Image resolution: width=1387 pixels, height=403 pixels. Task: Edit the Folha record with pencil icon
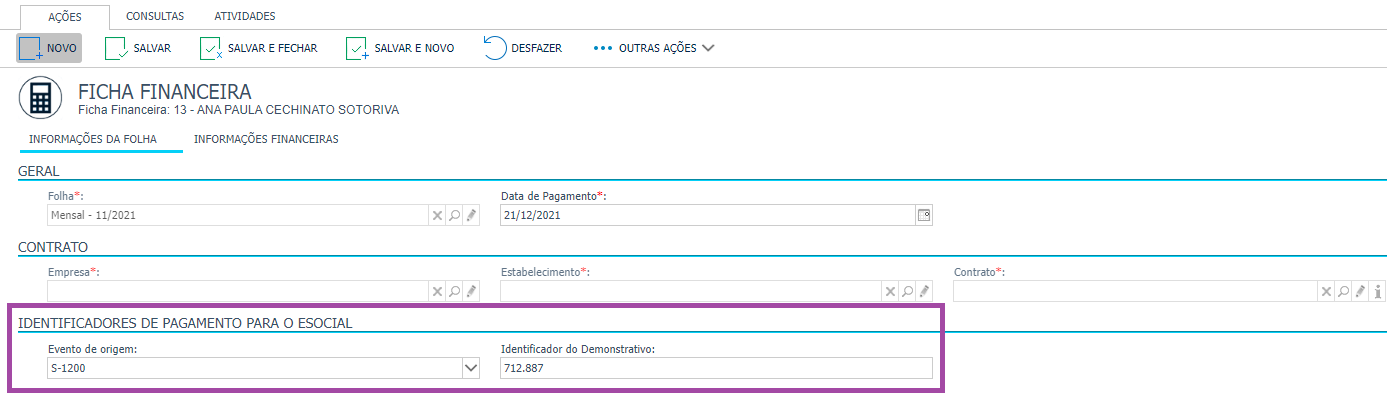[471, 214]
